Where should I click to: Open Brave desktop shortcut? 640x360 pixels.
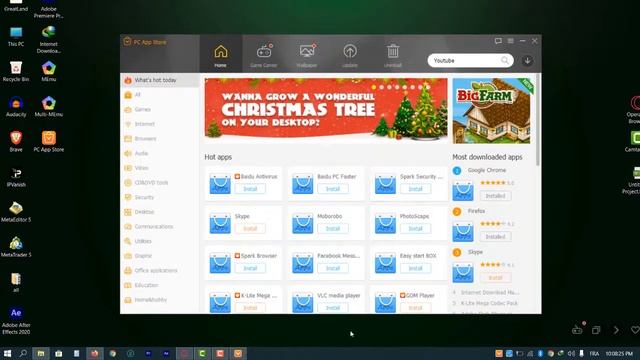(16, 142)
